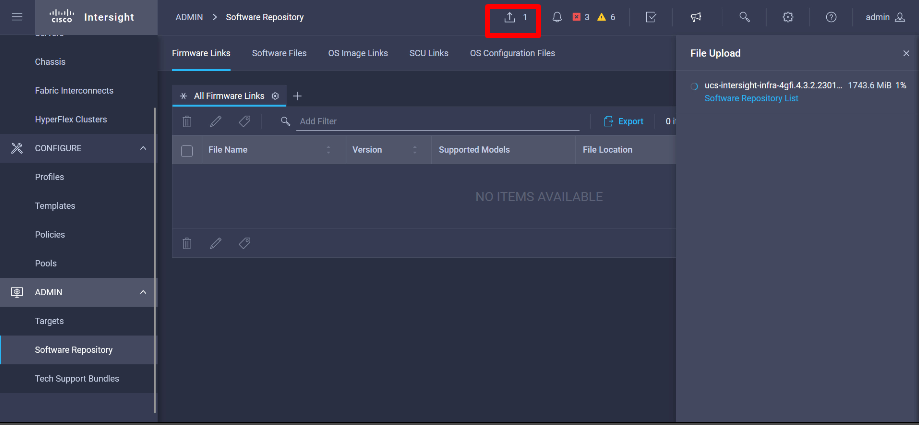Click the bottom trash delete icon
Screen dimensions: 919x425
point(187,243)
